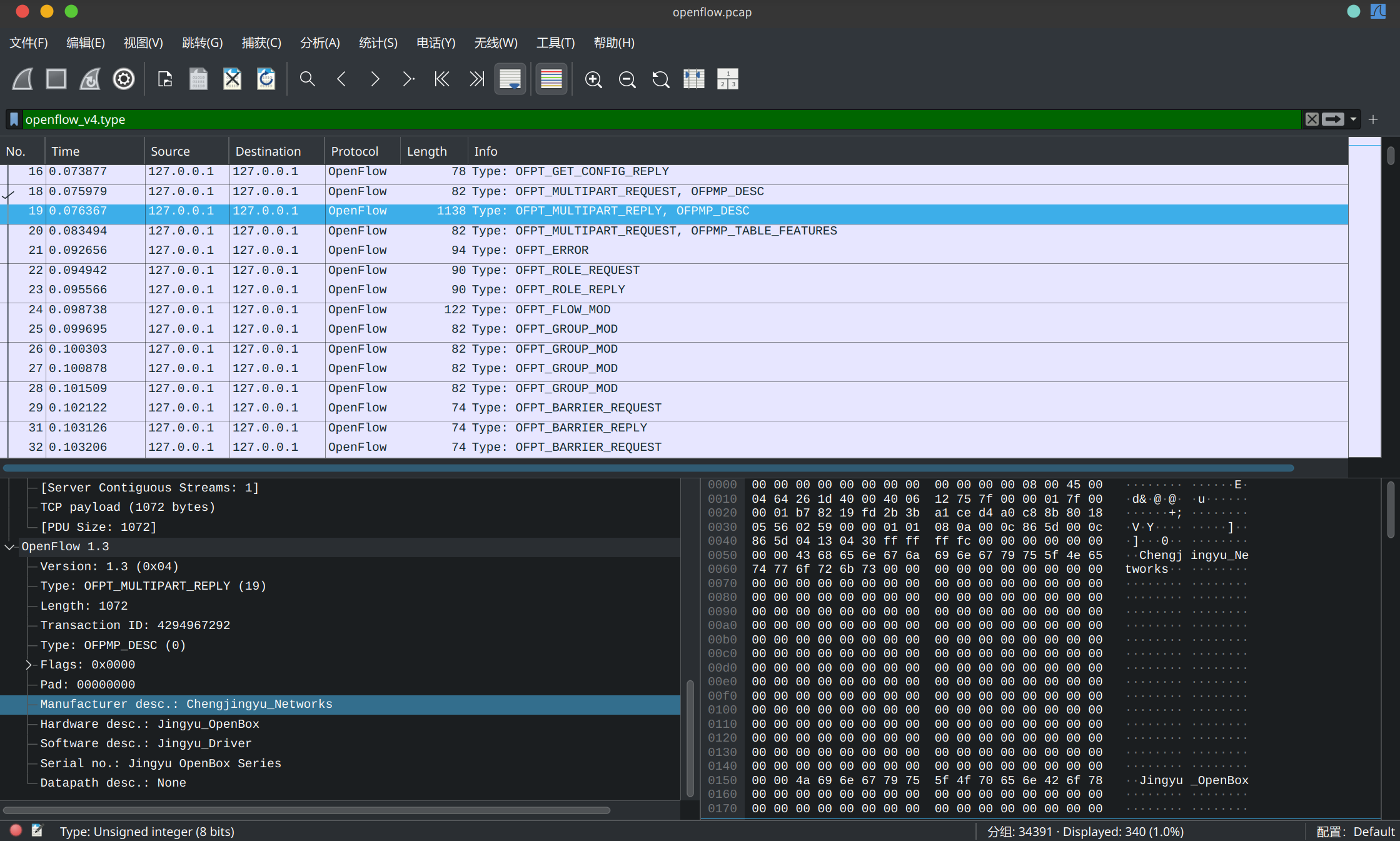Click the start capture shark fin icon
This screenshot has width=1400, height=841.
click(23, 79)
